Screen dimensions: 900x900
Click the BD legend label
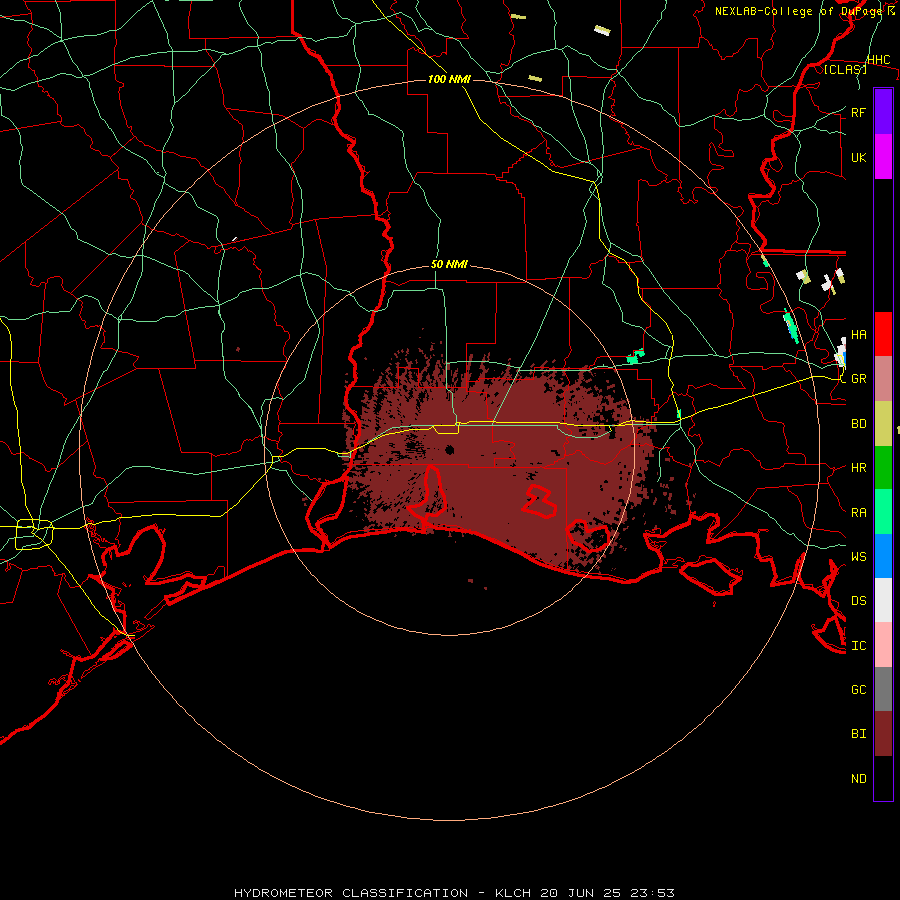point(858,424)
